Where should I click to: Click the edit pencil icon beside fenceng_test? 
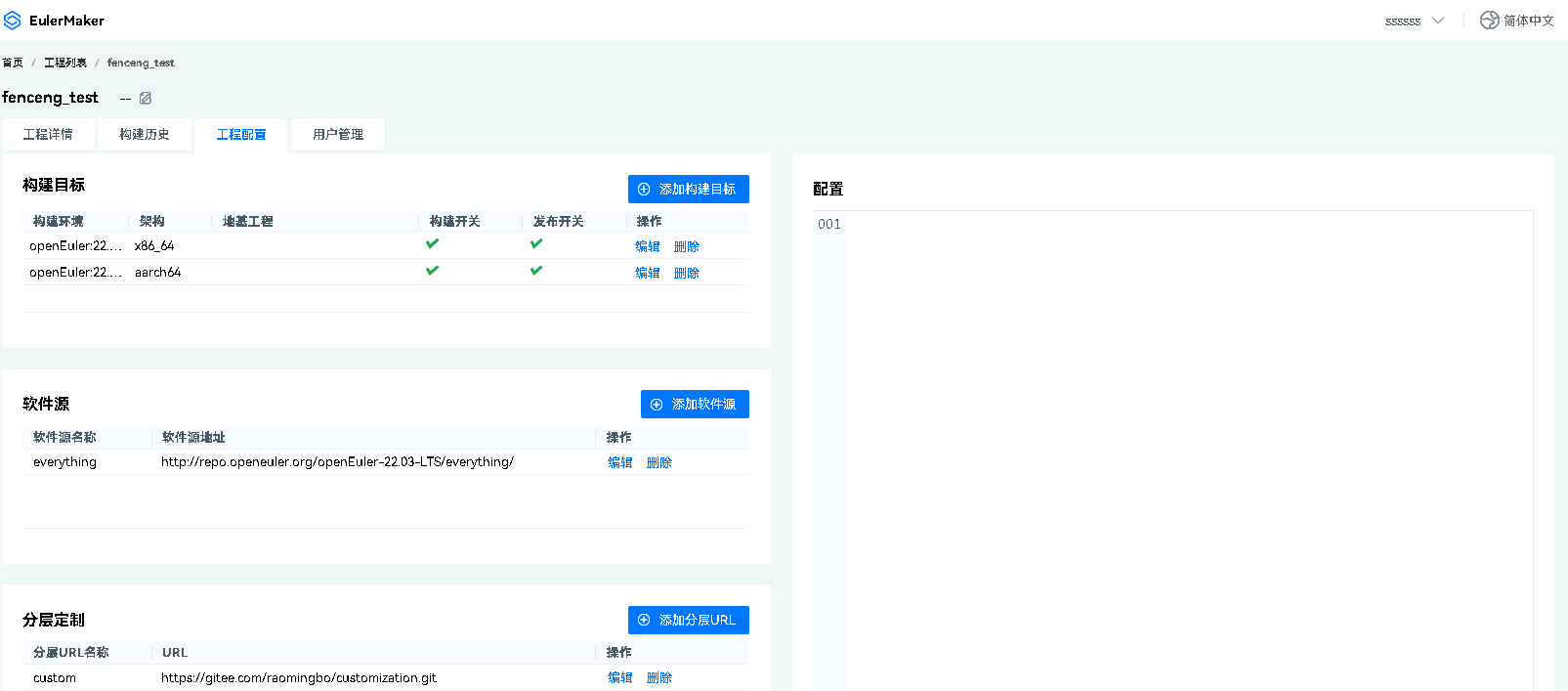click(x=146, y=98)
